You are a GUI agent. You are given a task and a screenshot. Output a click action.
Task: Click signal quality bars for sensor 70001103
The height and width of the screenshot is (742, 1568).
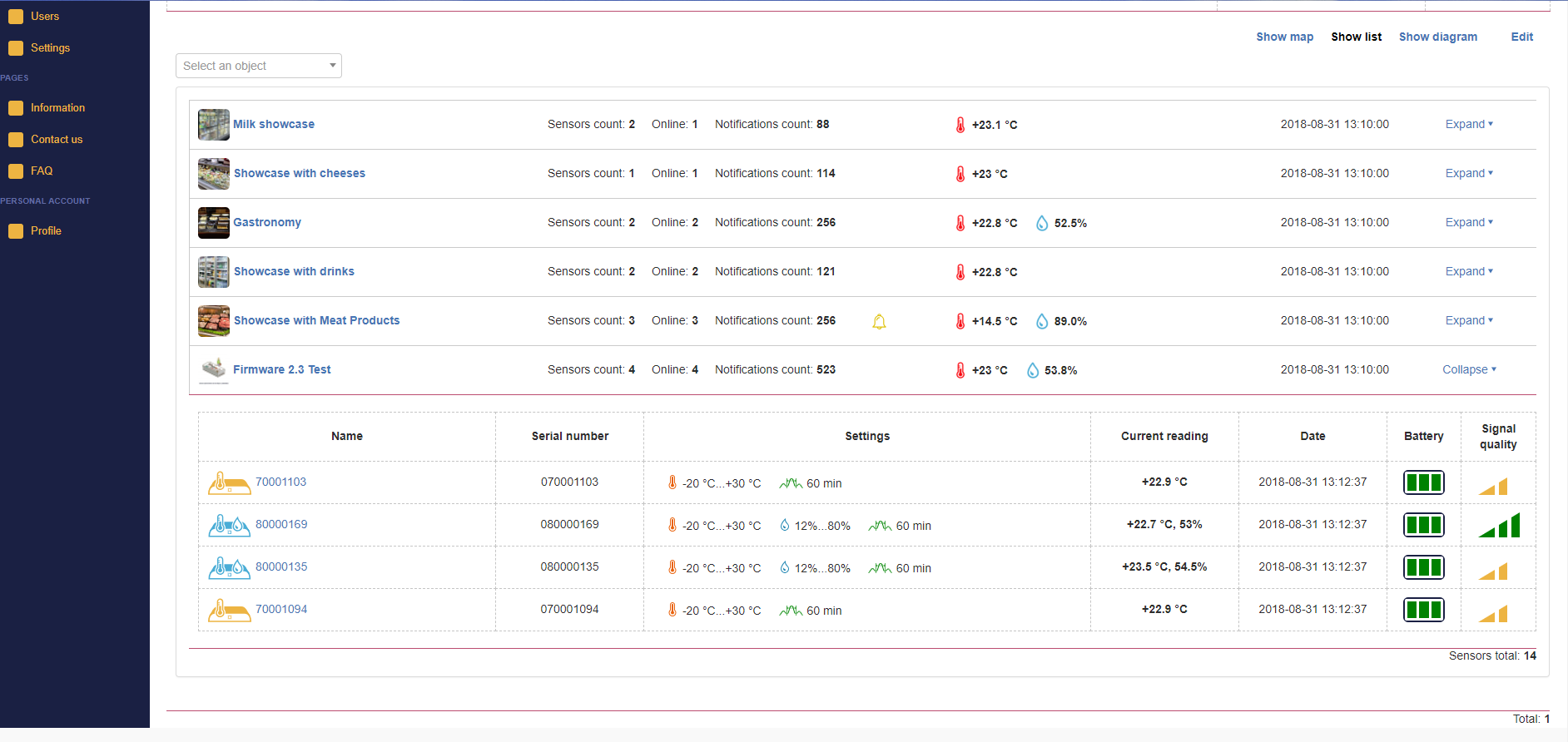[1493, 486]
